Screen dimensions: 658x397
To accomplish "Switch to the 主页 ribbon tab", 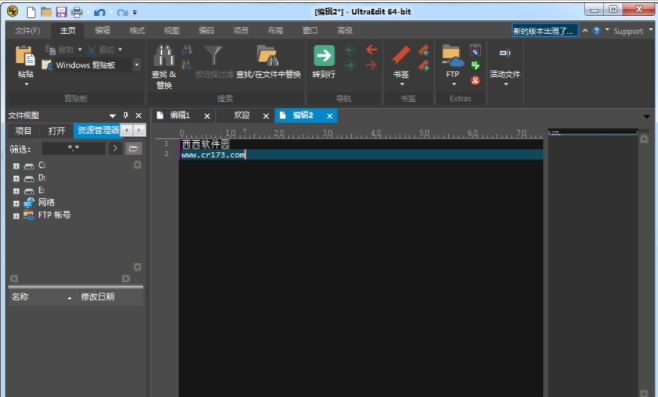I will coord(68,31).
